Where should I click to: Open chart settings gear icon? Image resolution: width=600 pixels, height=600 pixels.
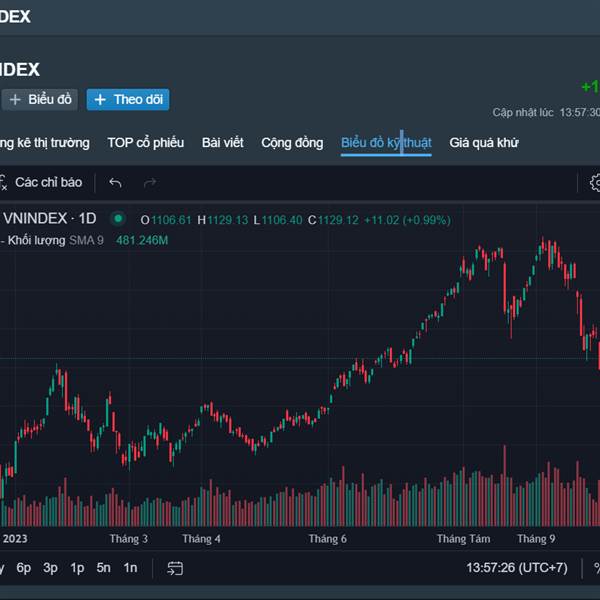(x=595, y=183)
